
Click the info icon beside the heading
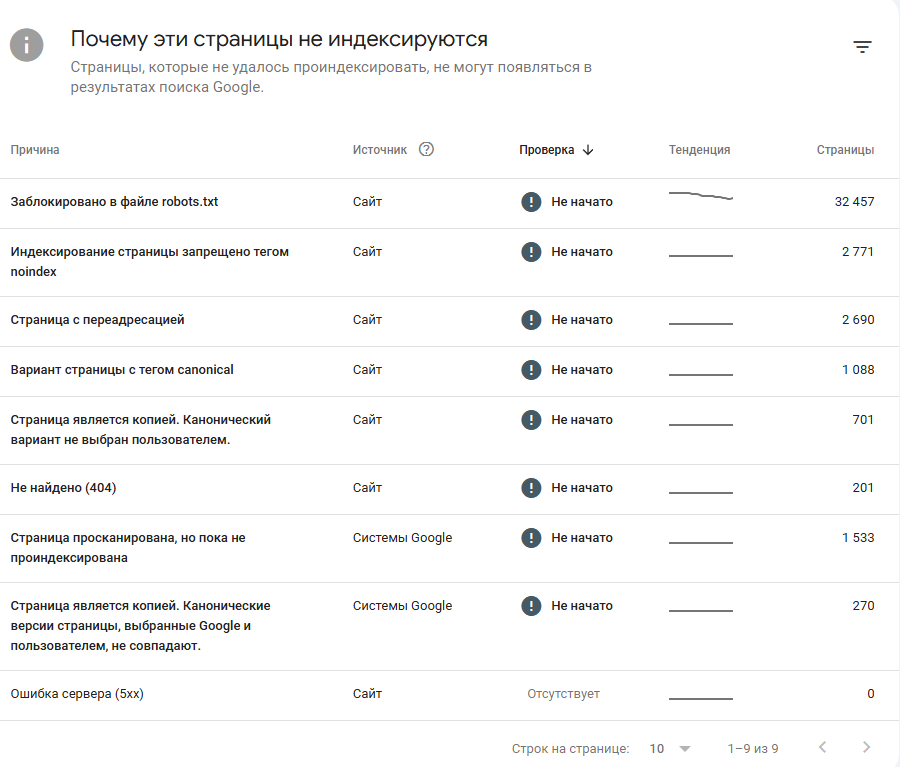(x=27, y=45)
